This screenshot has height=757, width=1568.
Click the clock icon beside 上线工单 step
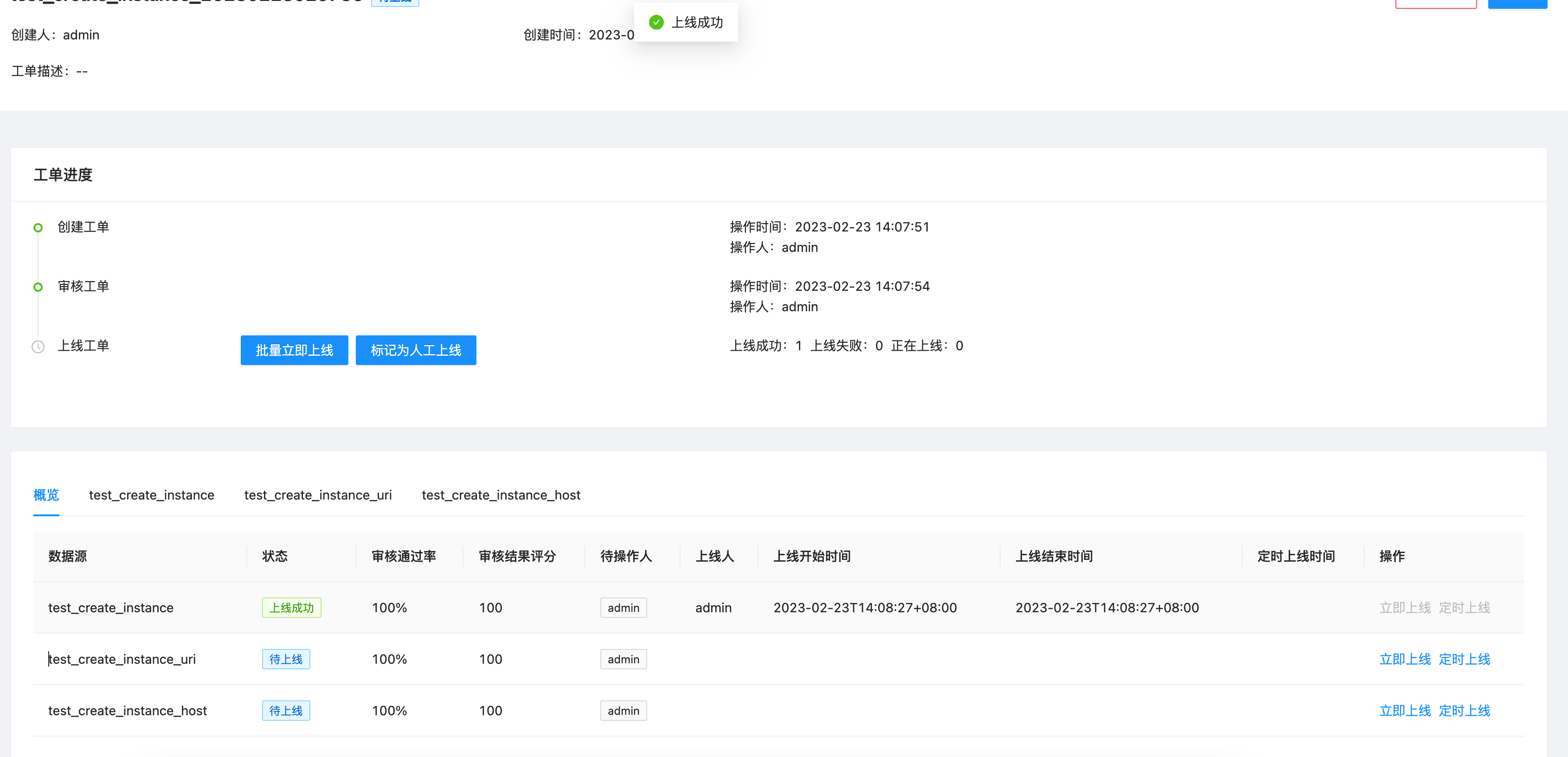coord(37,347)
